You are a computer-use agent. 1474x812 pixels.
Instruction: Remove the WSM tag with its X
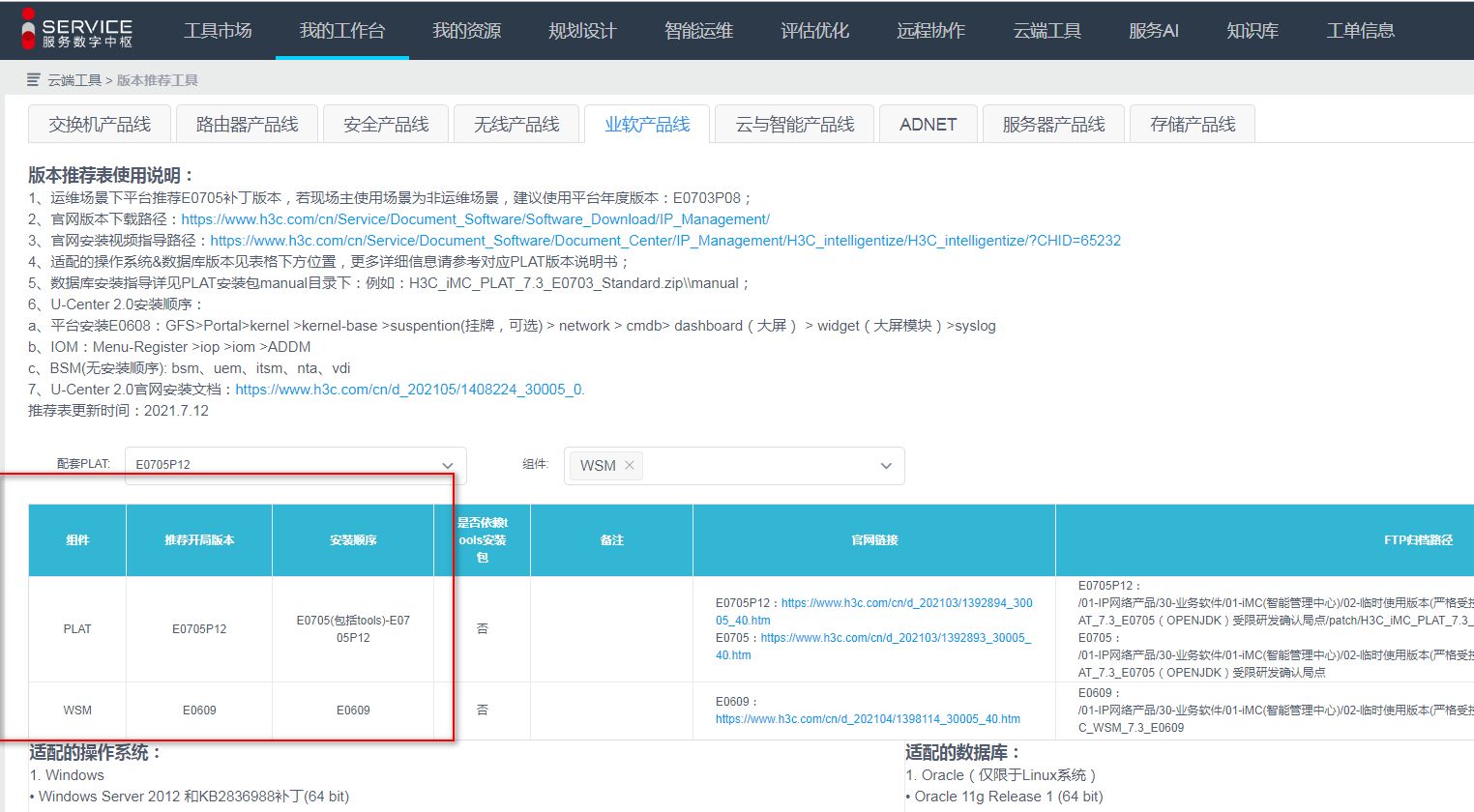pyautogui.click(x=630, y=465)
